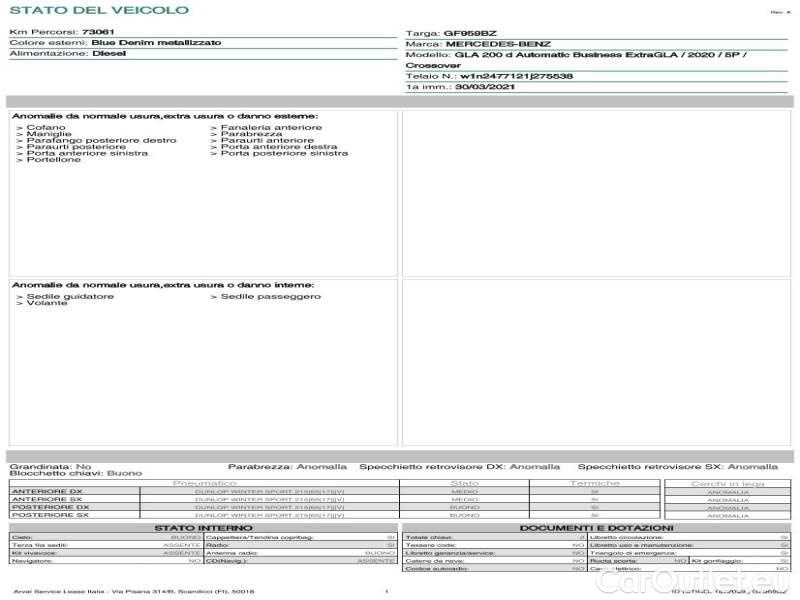The width and height of the screenshot is (800, 600).
Task: Click the "Antenna radio:" label
Action: coord(232,553)
